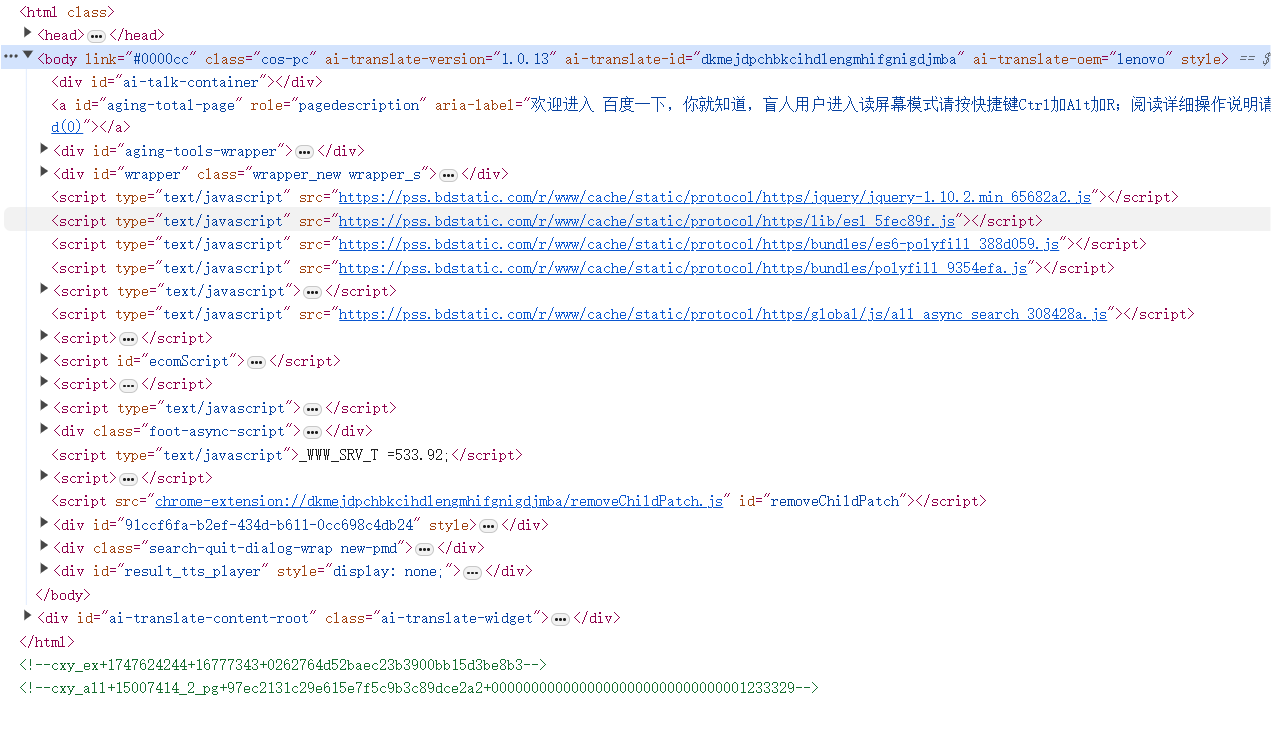Click the ellipsis in ecomScript script
The width and height of the screenshot is (1271, 731).
256,362
